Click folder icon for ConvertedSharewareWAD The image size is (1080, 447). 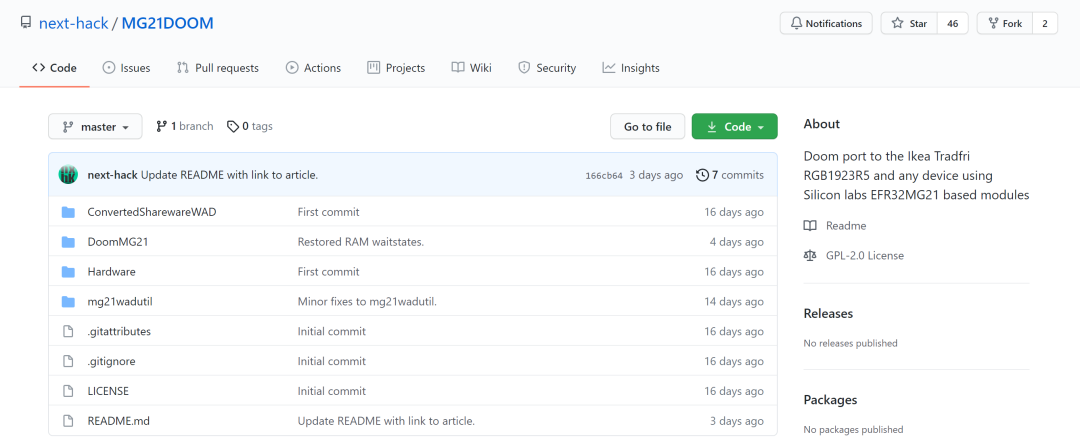click(68, 212)
